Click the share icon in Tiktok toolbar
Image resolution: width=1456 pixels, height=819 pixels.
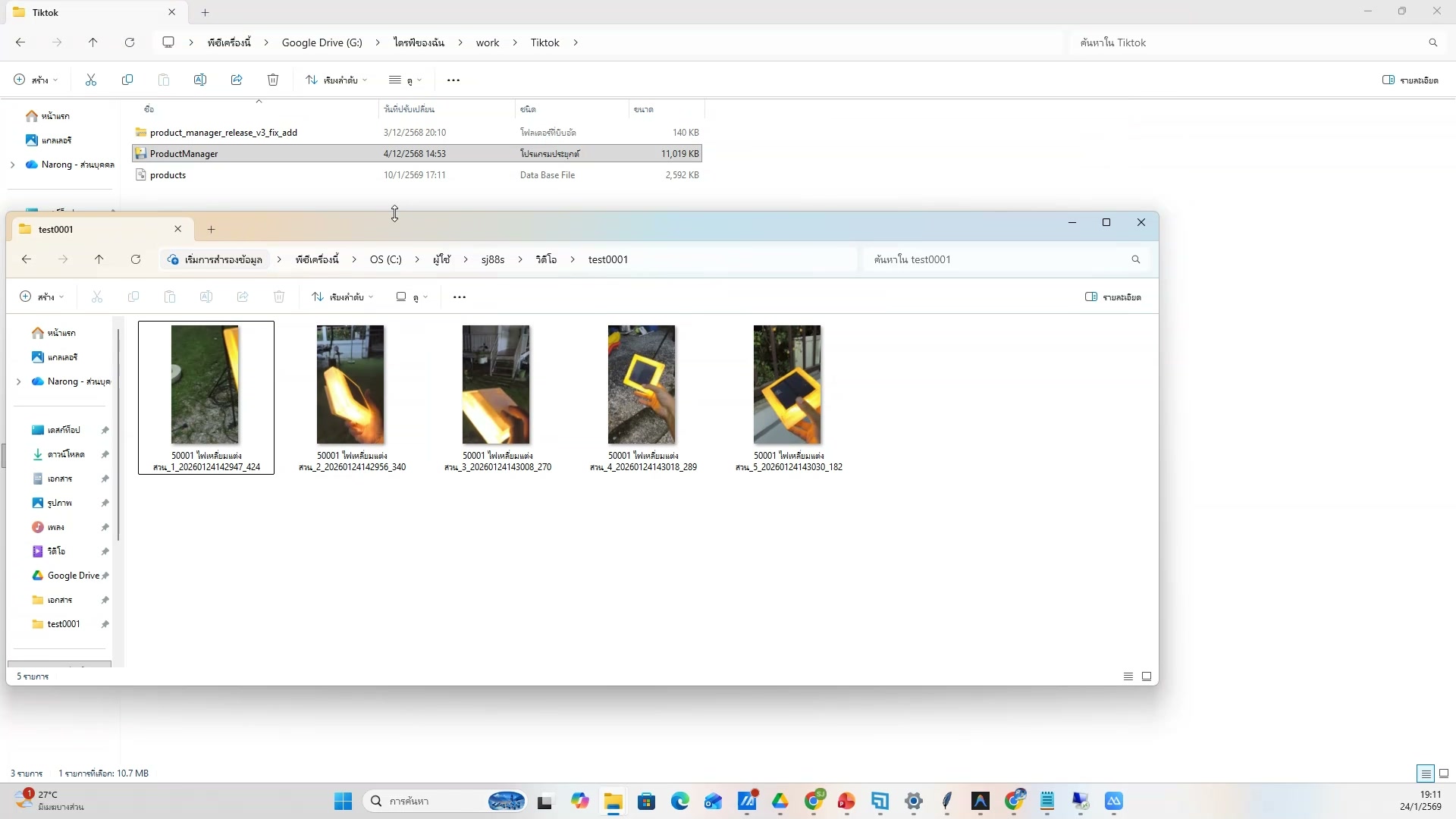click(237, 80)
